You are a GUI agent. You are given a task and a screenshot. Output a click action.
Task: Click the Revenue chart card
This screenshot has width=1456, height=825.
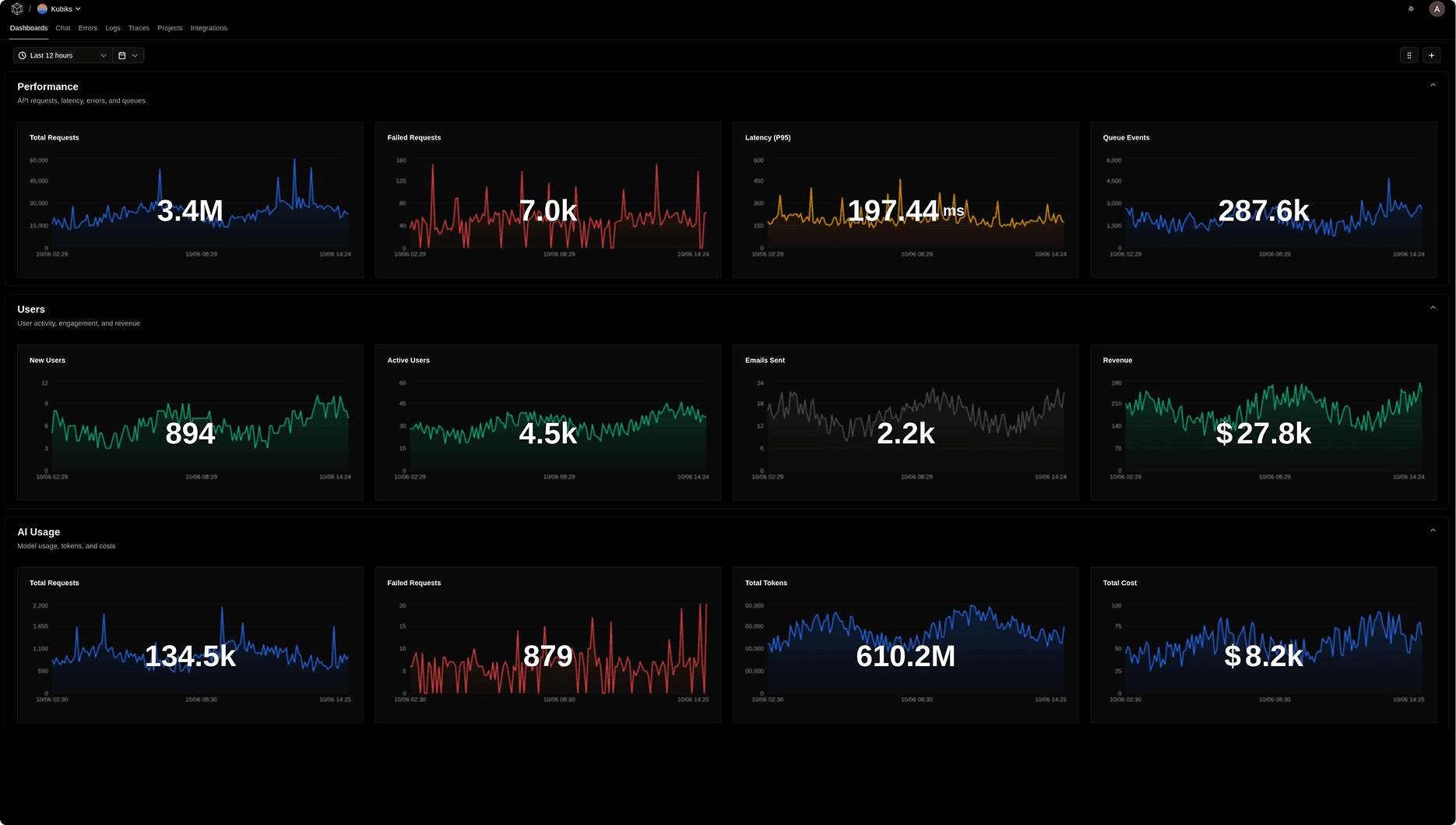coord(1263,422)
